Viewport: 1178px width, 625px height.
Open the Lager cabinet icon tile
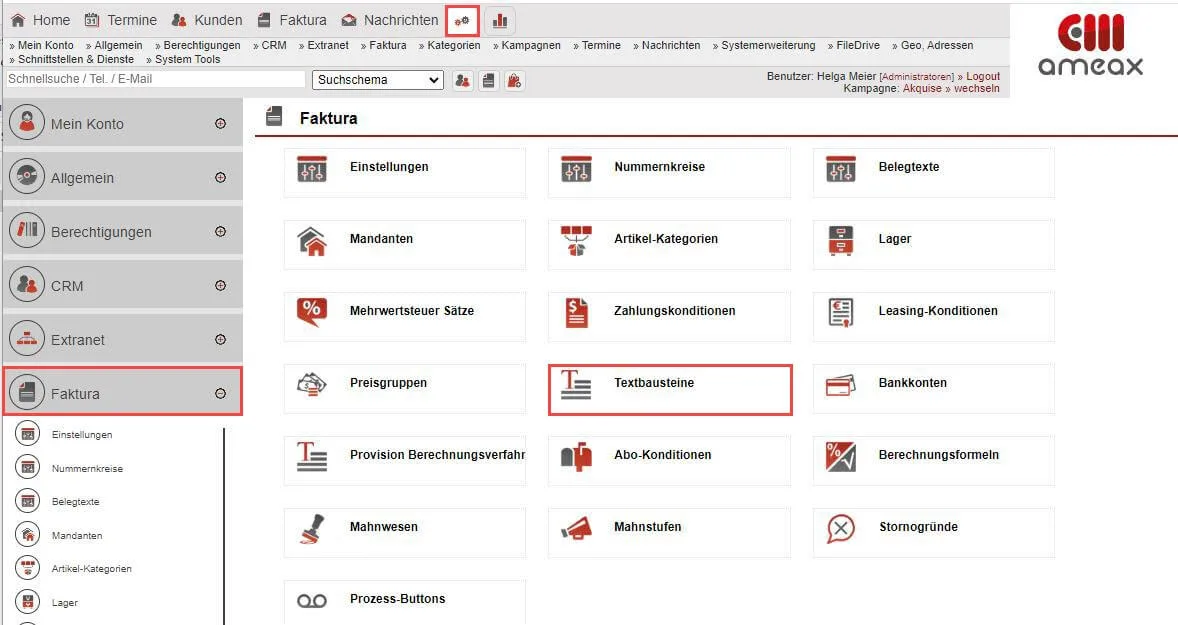pos(841,240)
